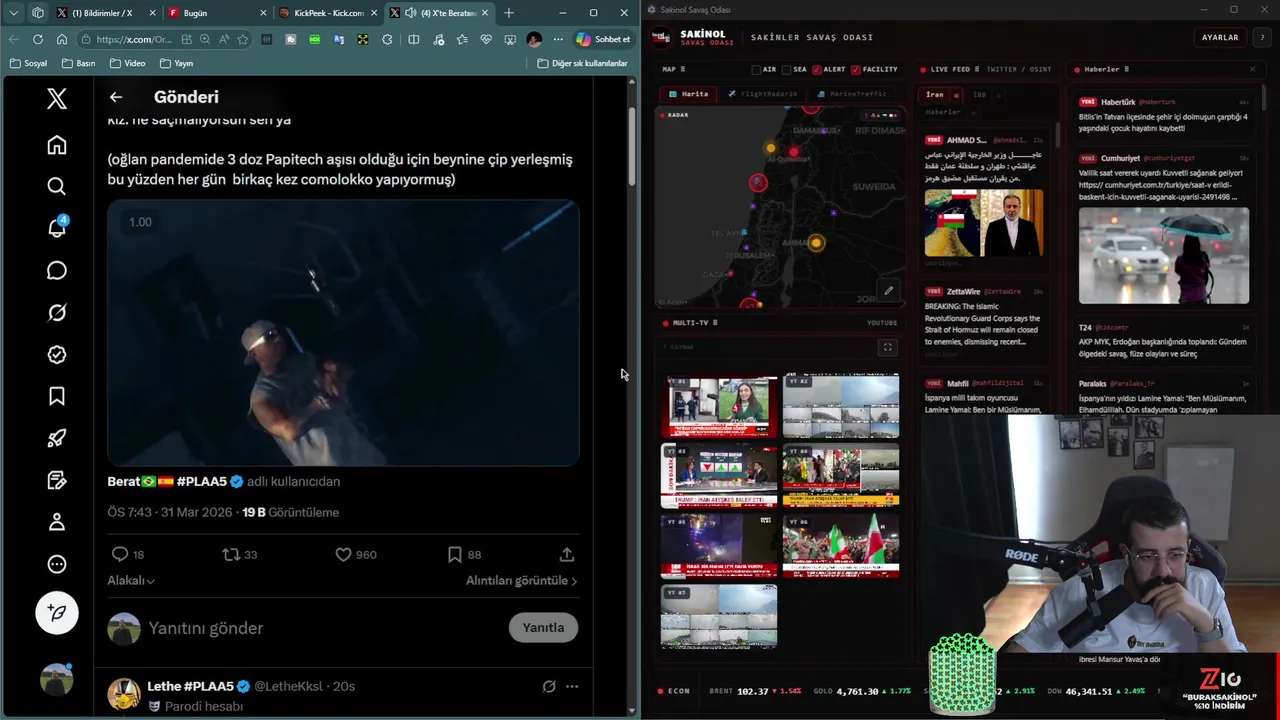
Task: Open the MAP panel menu handle
Action: tap(683, 70)
